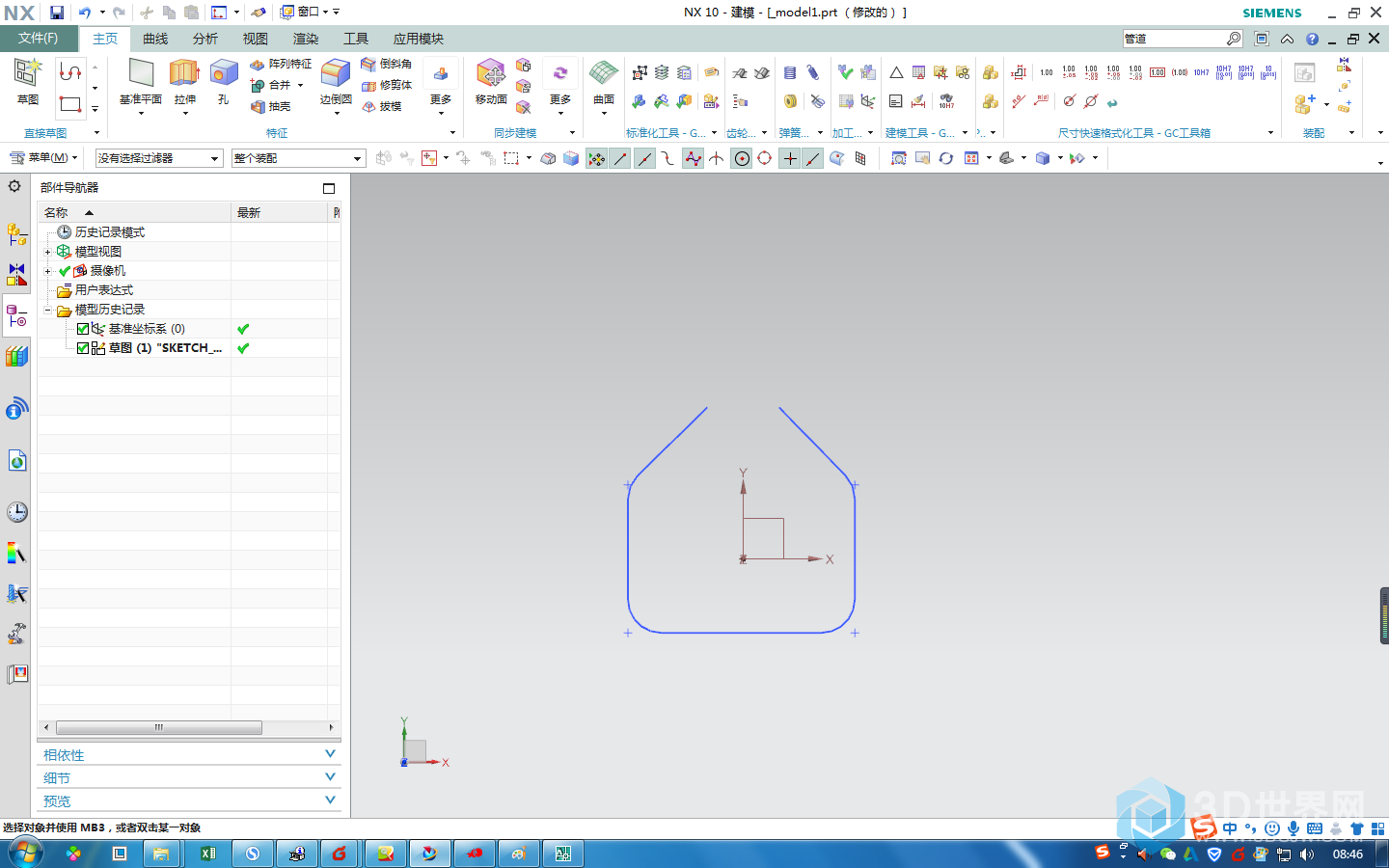Click the cylindrical spring icon in 弹簧 group
Image resolution: width=1389 pixels, height=868 pixels.
(790, 72)
